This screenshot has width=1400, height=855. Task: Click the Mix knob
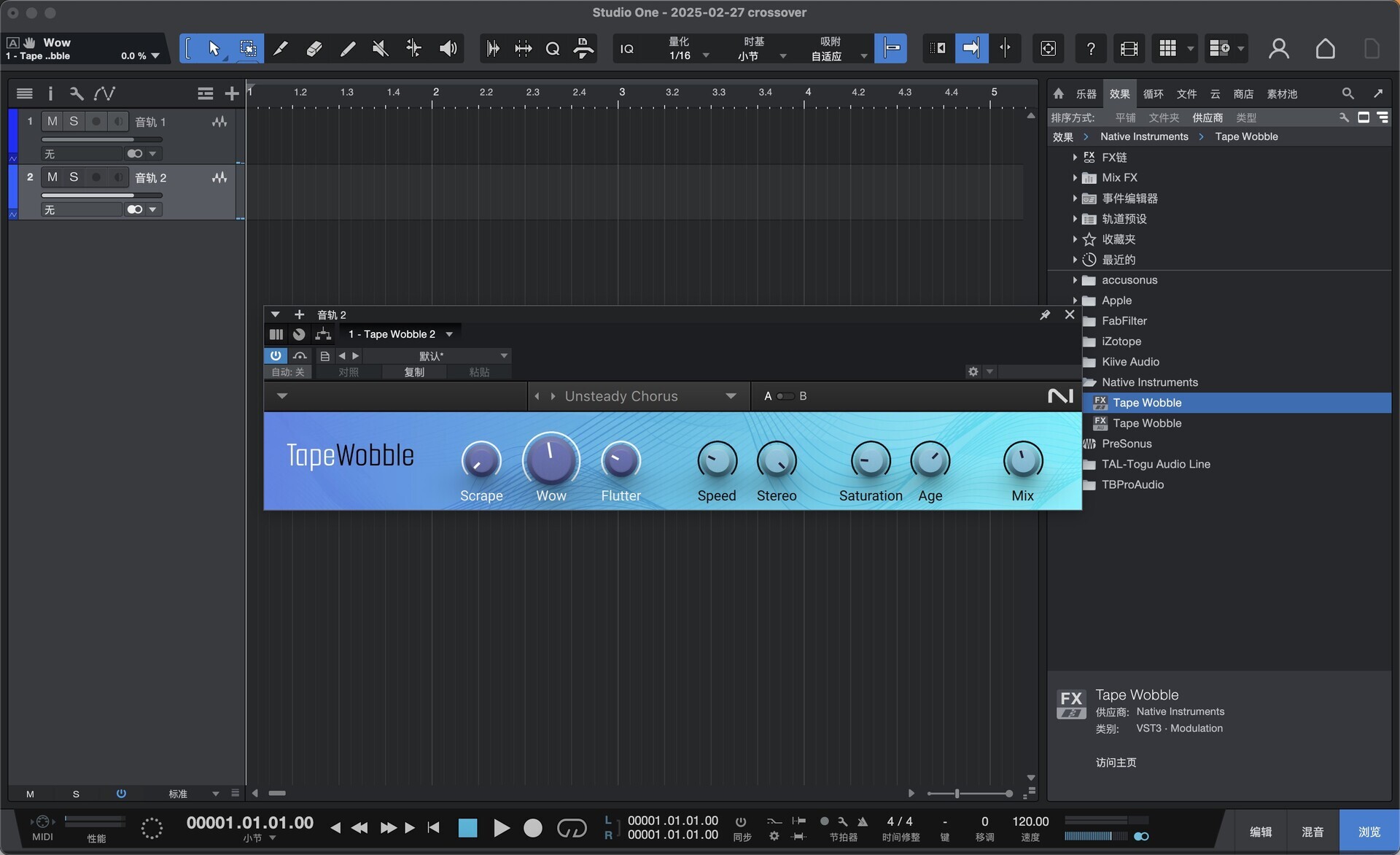(x=1022, y=460)
